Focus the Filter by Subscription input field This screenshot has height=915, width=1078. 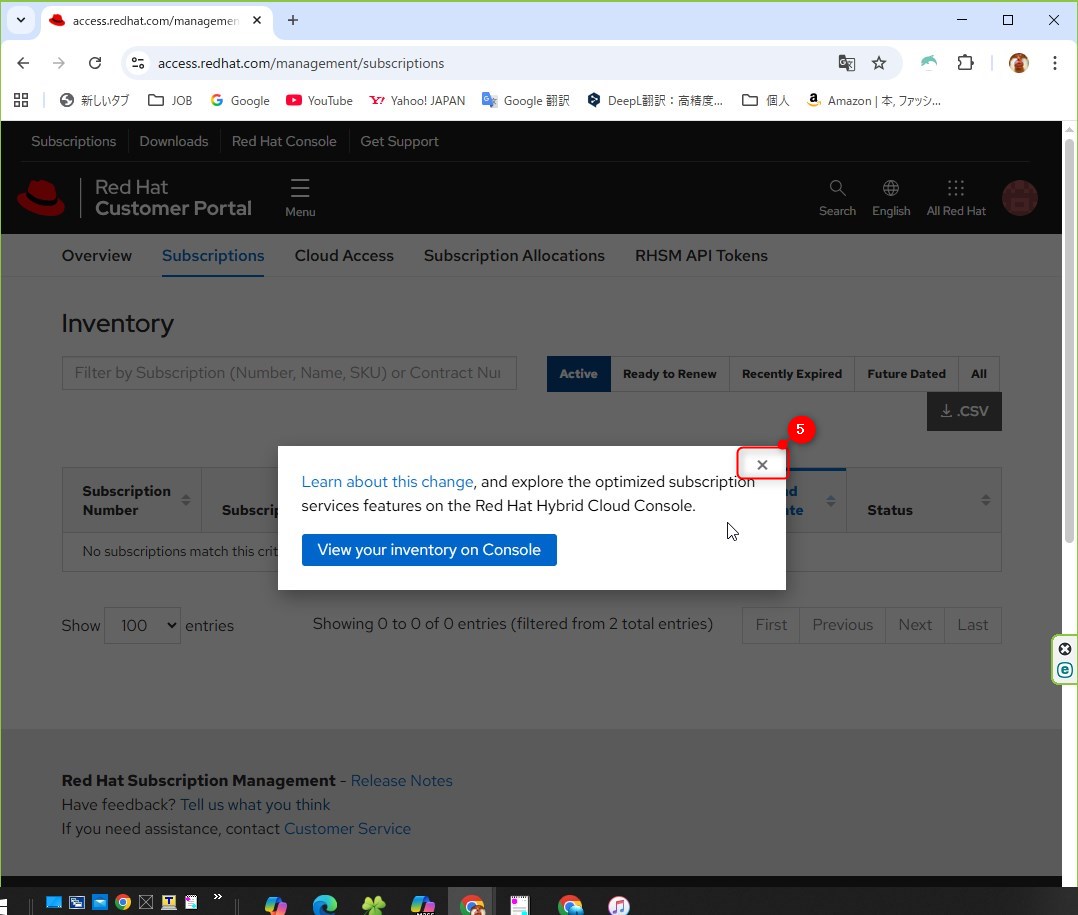pyautogui.click(x=289, y=373)
